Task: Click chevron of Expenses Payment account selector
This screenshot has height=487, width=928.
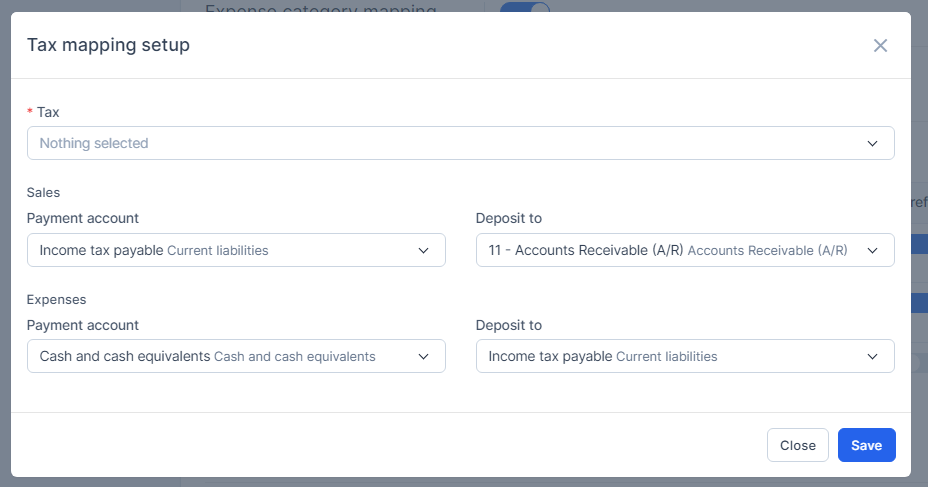Action: click(x=423, y=356)
